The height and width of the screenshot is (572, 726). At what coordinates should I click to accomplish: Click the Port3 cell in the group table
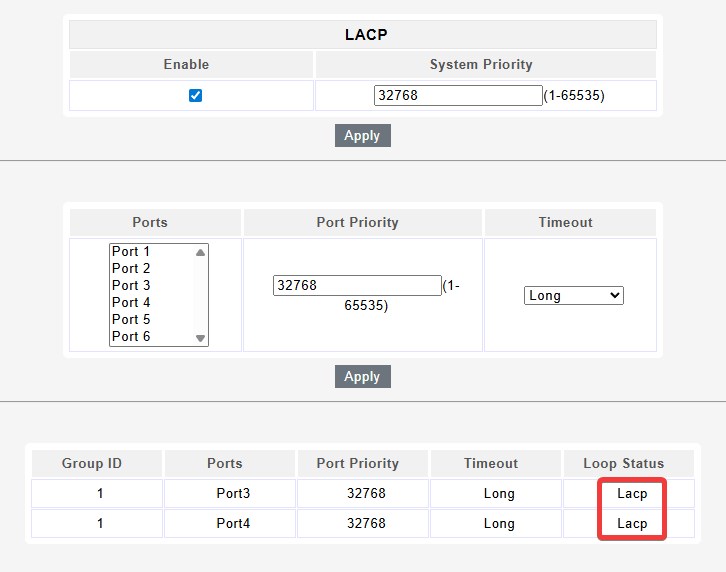pos(230,494)
